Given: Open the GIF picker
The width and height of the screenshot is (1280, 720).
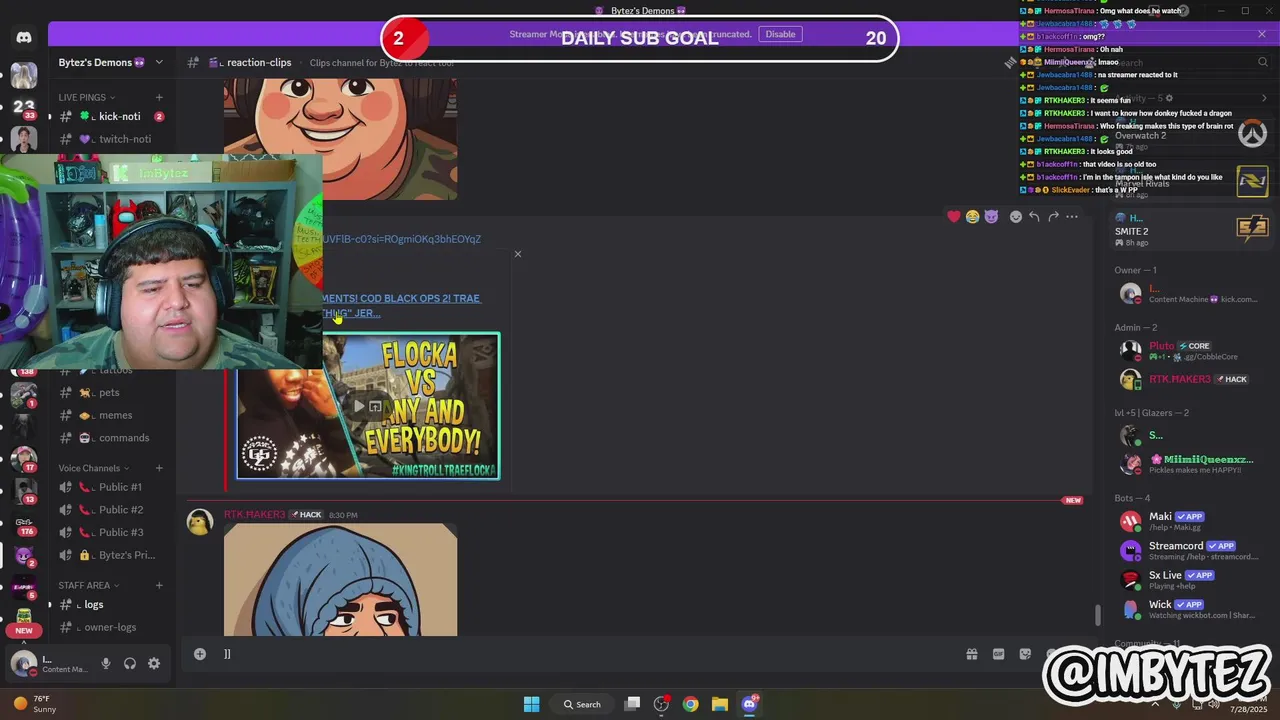Looking at the screenshot, I should [998, 654].
